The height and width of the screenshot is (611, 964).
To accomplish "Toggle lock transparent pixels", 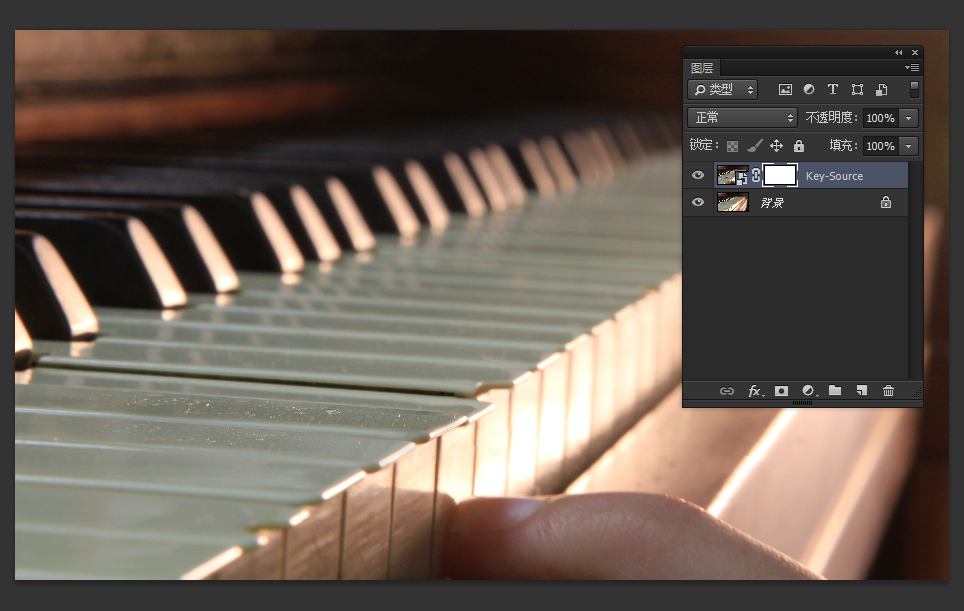I will tap(732, 146).
